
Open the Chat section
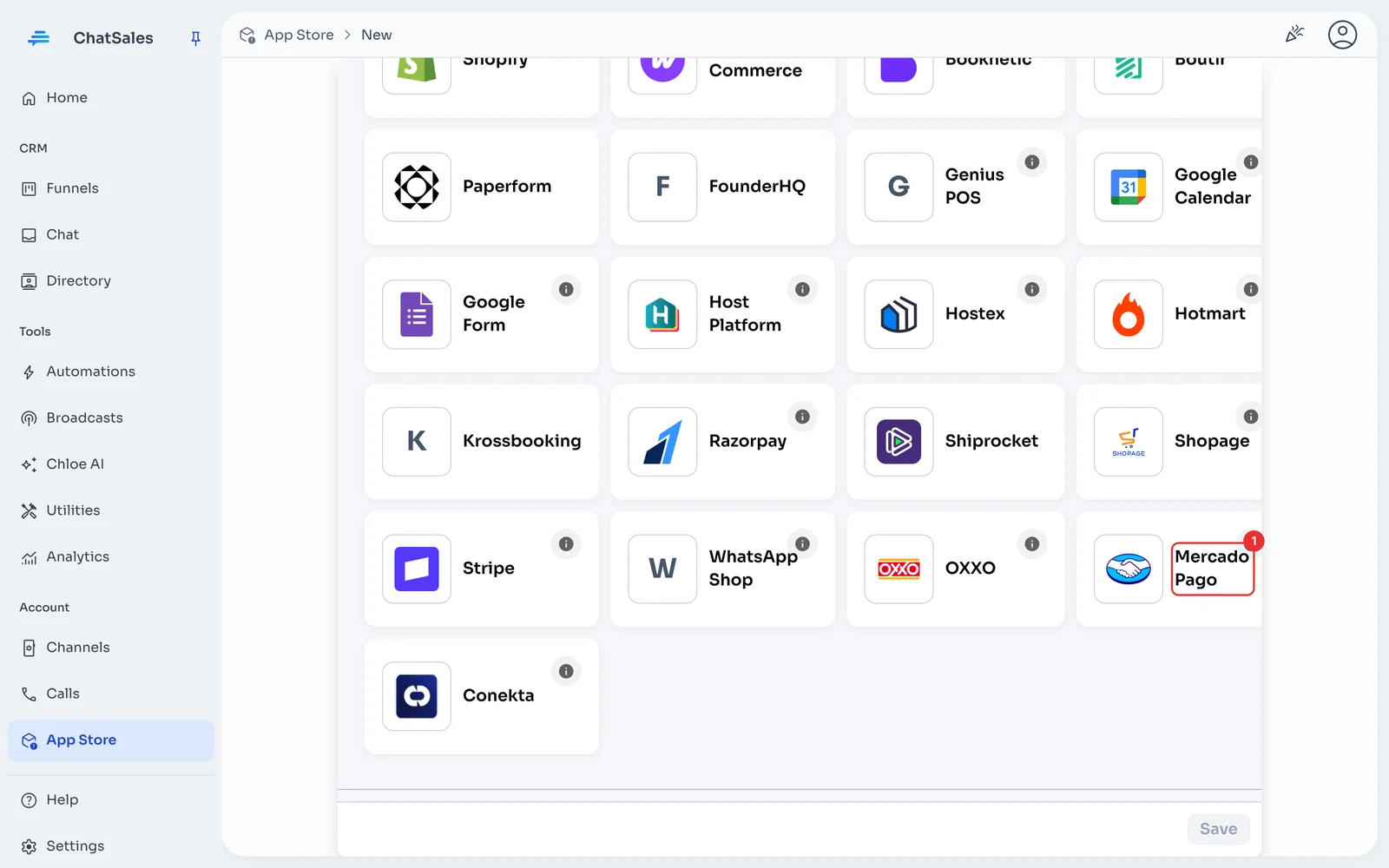[x=110, y=234]
